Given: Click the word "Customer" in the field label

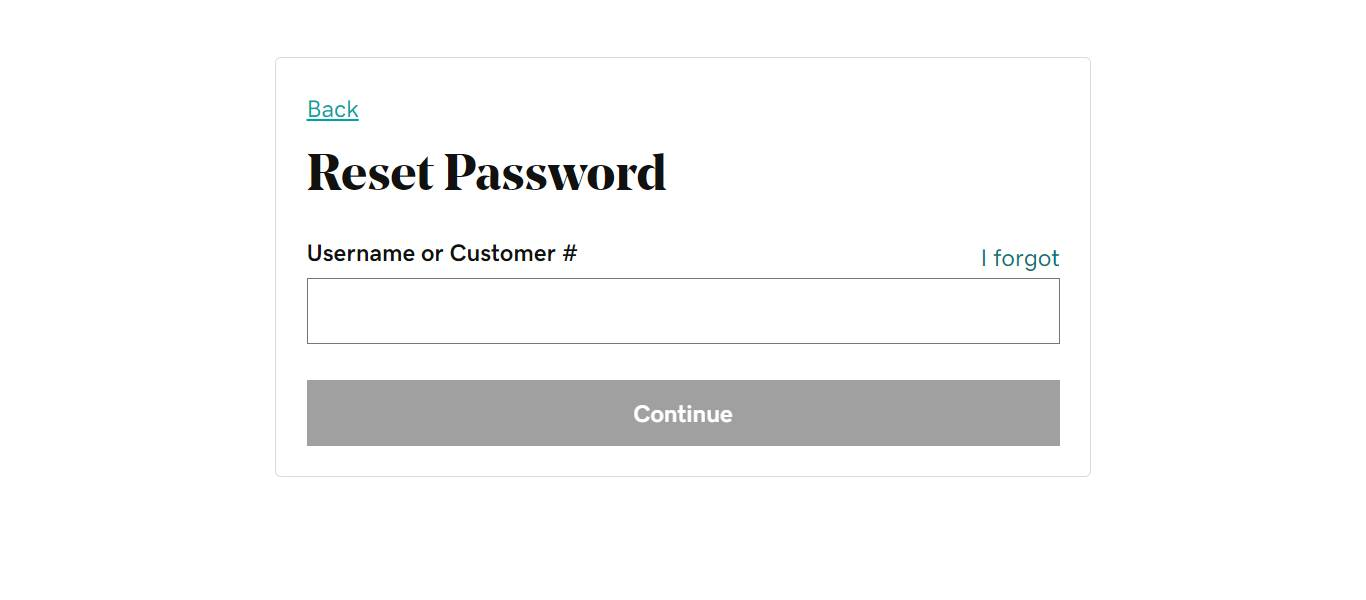Looking at the screenshot, I should (502, 253).
